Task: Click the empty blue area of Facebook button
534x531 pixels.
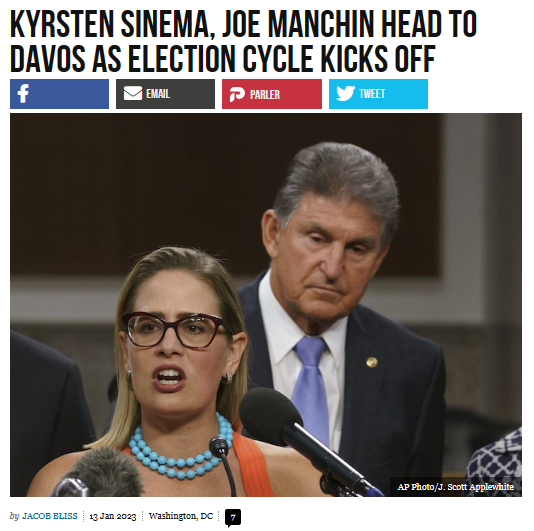Action: coord(70,94)
